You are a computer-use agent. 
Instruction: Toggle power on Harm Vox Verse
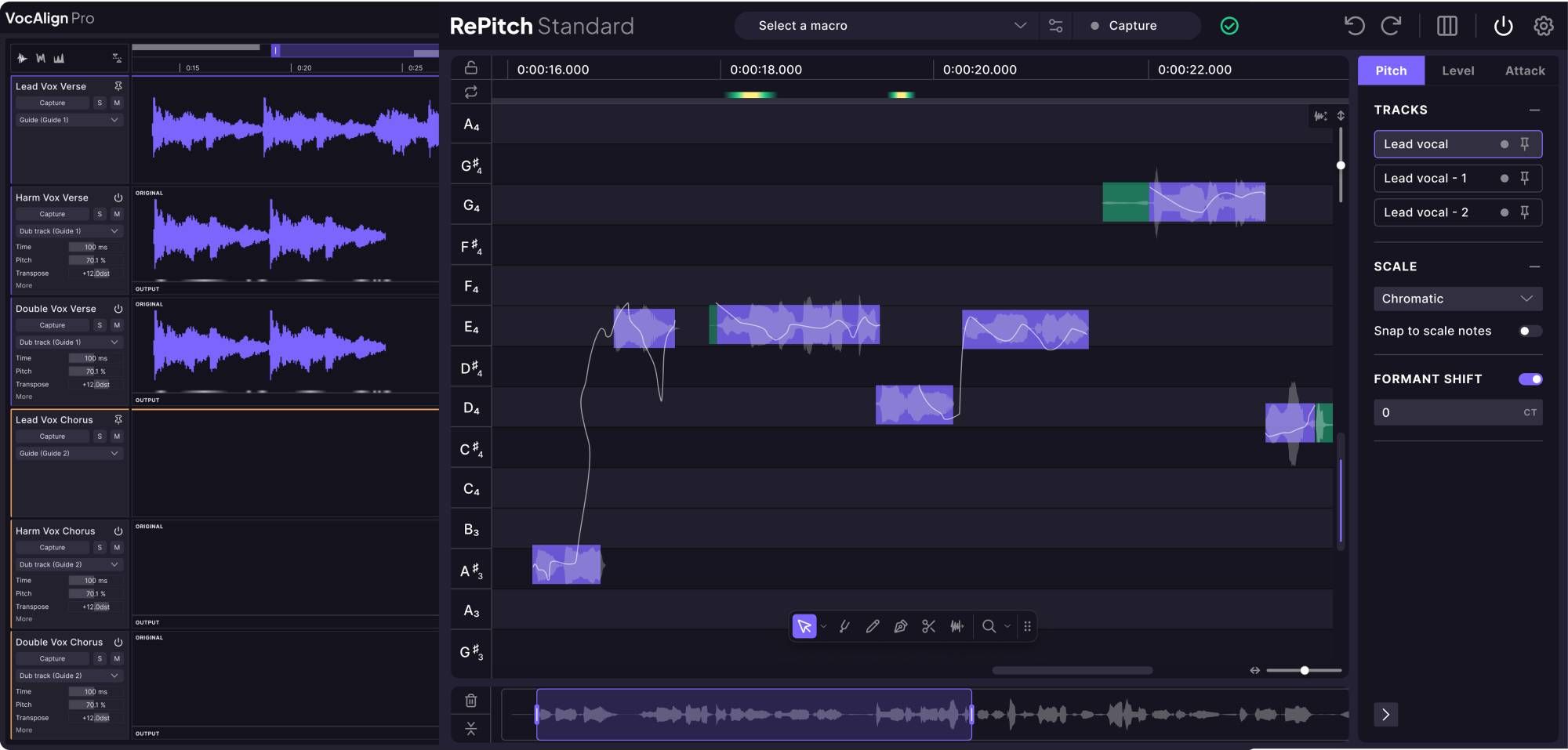click(118, 197)
